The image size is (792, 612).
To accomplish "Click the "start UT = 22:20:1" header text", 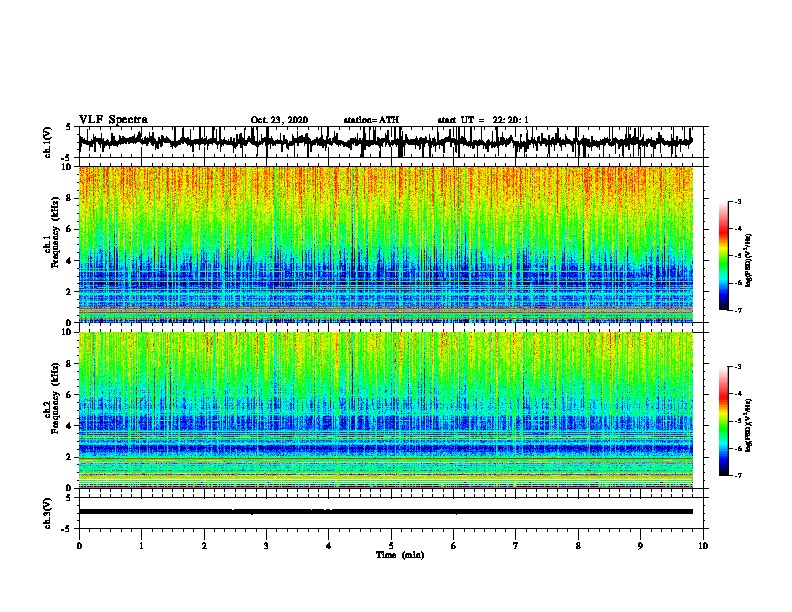I will click(x=483, y=120).
